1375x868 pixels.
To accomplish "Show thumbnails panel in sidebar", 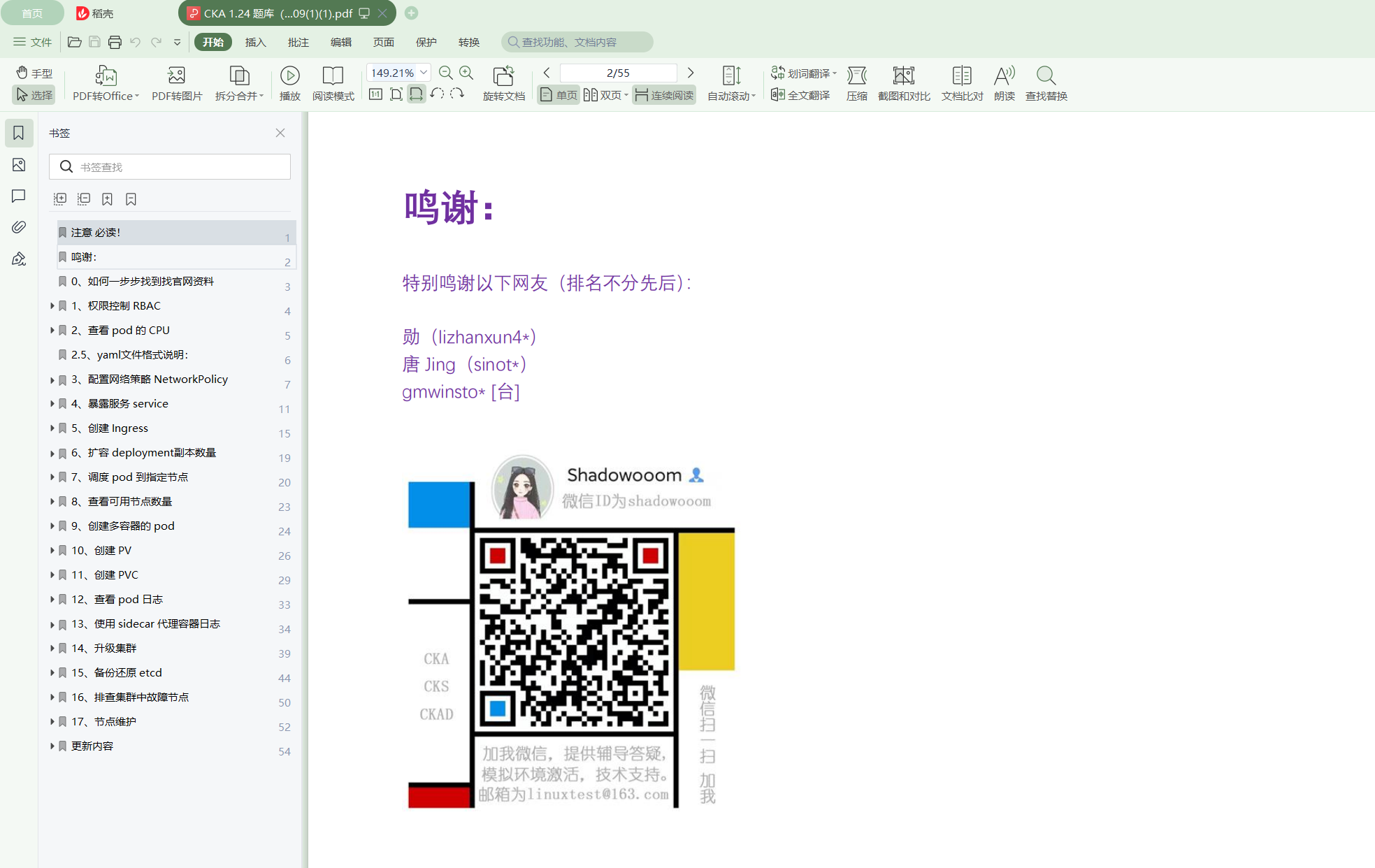I will pos(19,165).
